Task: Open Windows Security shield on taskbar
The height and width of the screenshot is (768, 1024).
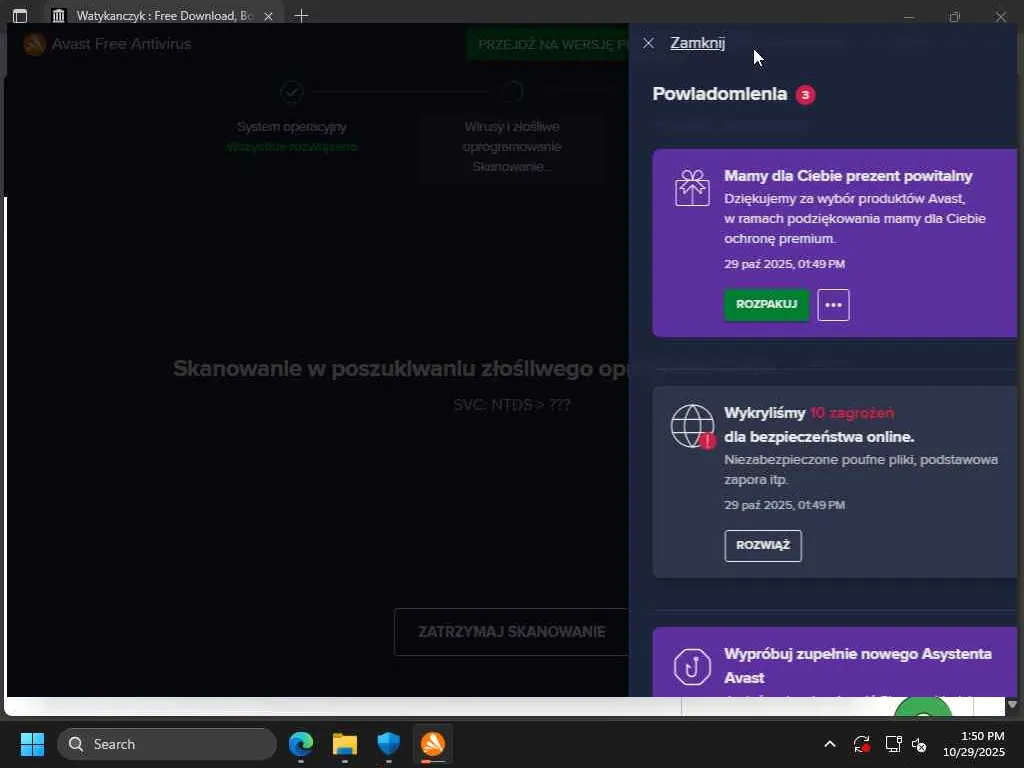Action: coord(389,744)
